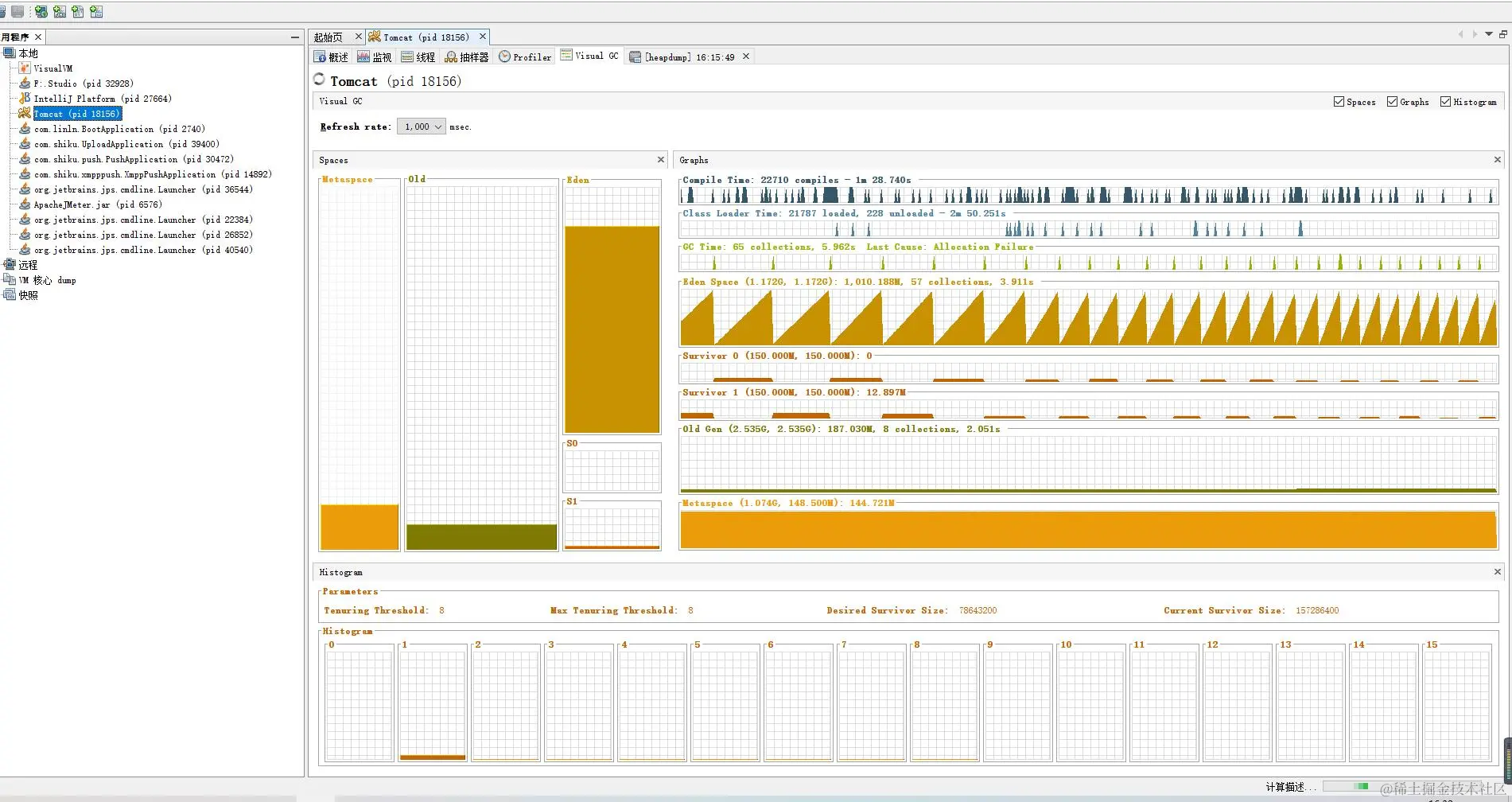The image size is (1512, 802).
Task: Select com.shiku.push.PushApplication (pid 30472)
Action: [x=134, y=159]
